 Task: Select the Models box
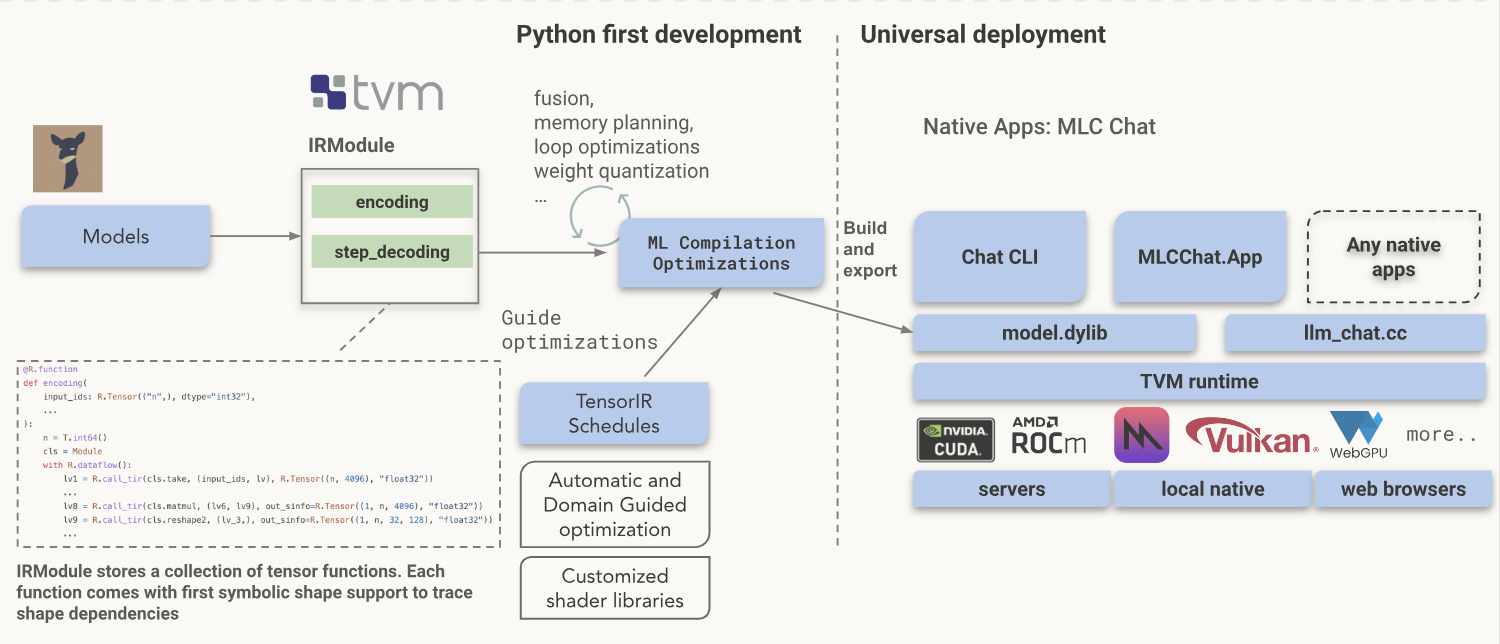click(x=116, y=237)
